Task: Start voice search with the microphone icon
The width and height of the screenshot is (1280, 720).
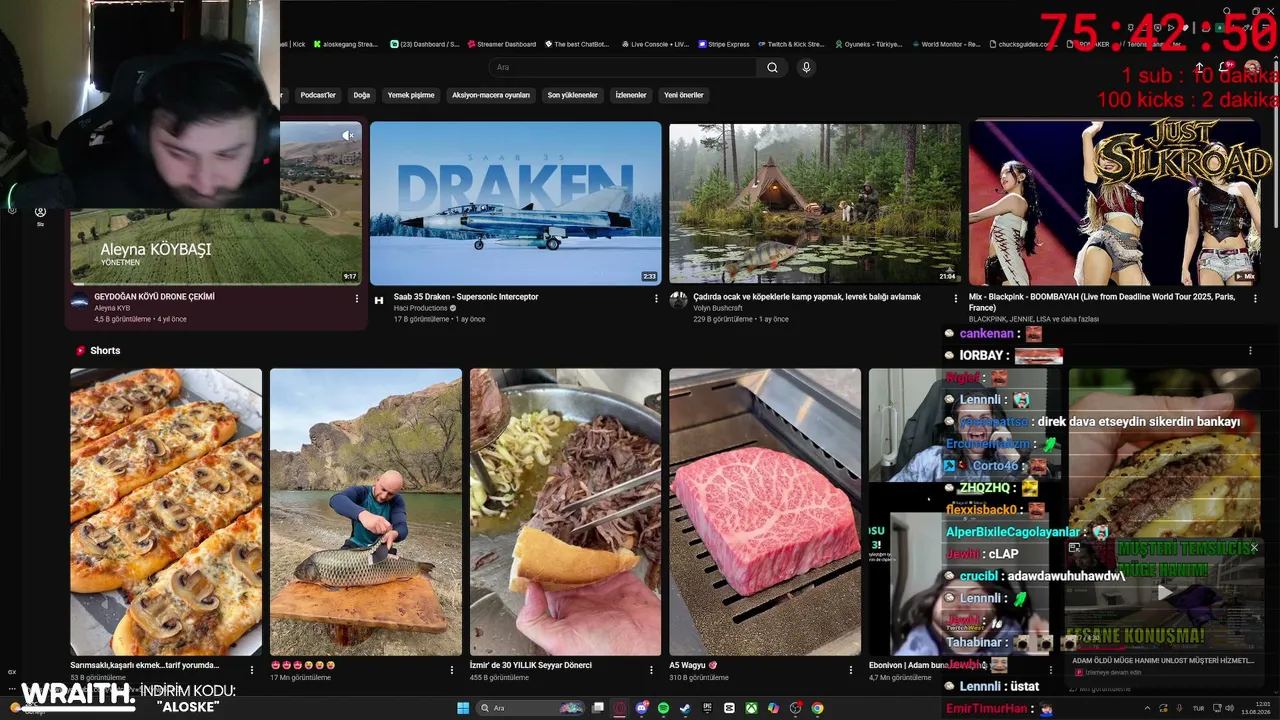Action: (x=806, y=67)
